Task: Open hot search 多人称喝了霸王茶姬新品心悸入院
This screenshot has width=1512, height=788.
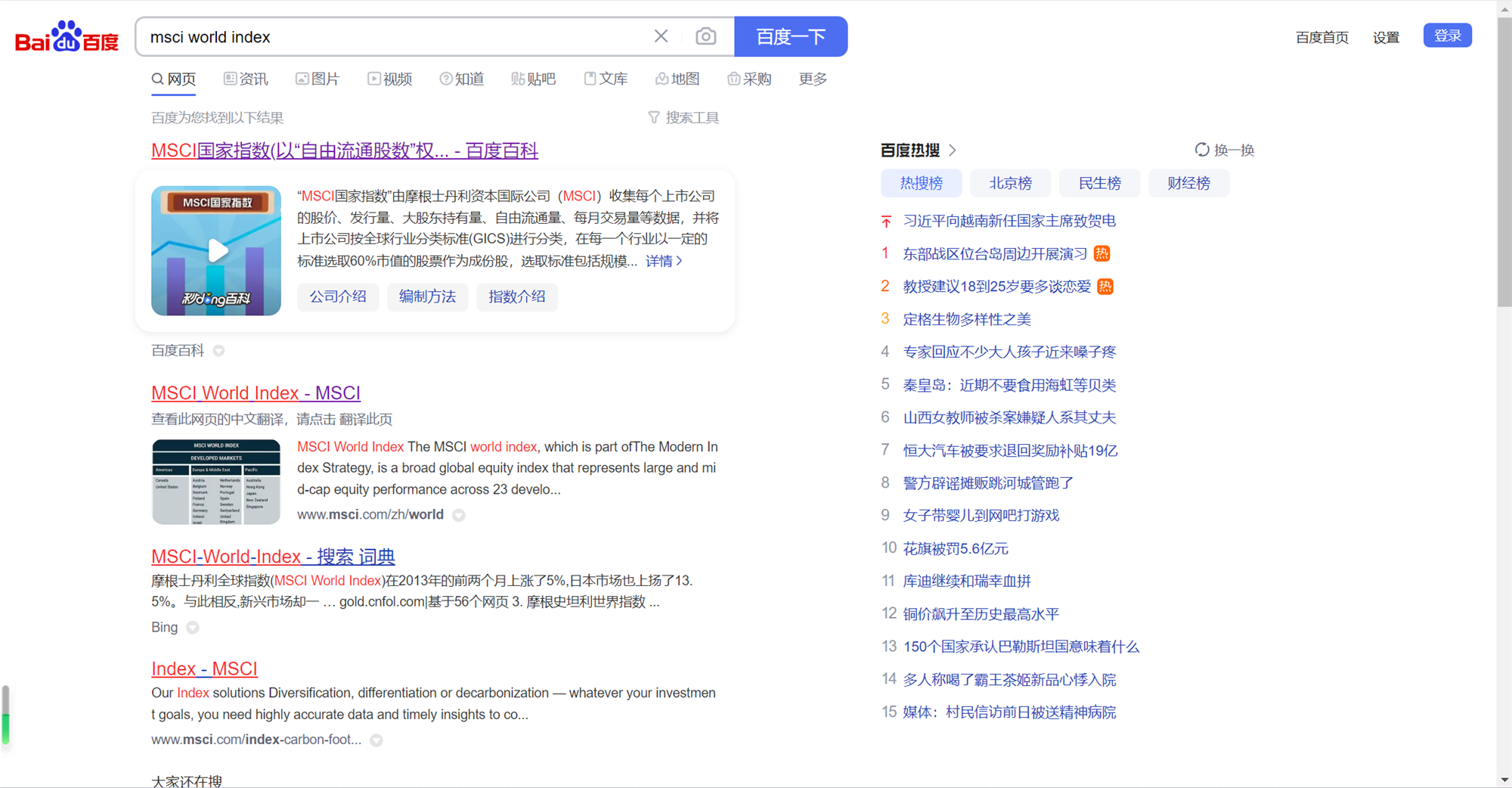Action: click(1009, 680)
